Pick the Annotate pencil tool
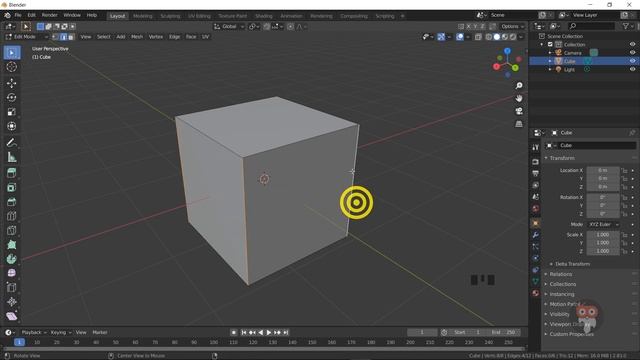This screenshot has width=640, height=360. coord(12,142)
